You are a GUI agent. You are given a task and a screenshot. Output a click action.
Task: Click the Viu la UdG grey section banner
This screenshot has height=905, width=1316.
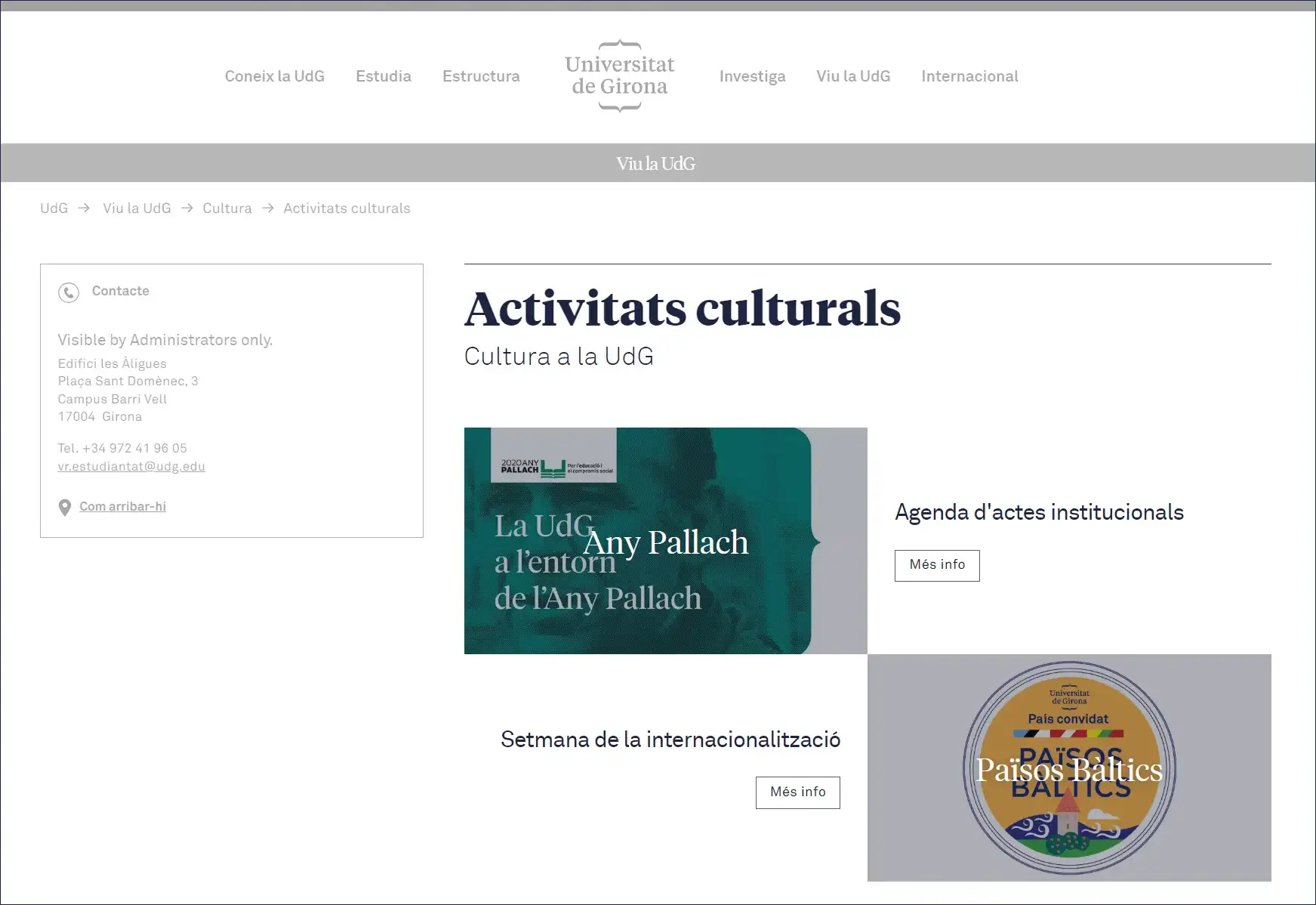[x=655, y=163]
